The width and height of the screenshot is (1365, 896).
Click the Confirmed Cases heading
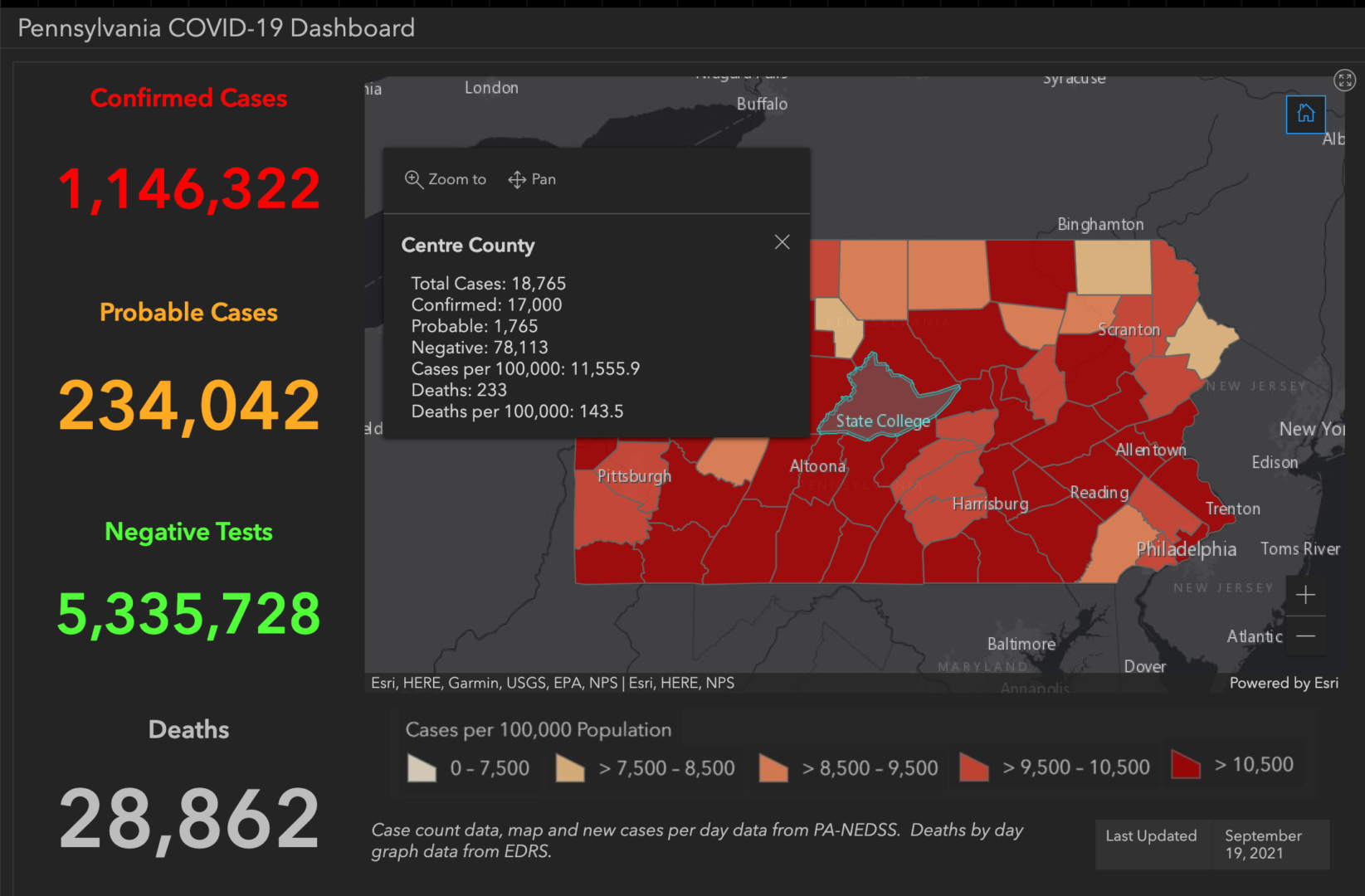[x=189, y=98]
